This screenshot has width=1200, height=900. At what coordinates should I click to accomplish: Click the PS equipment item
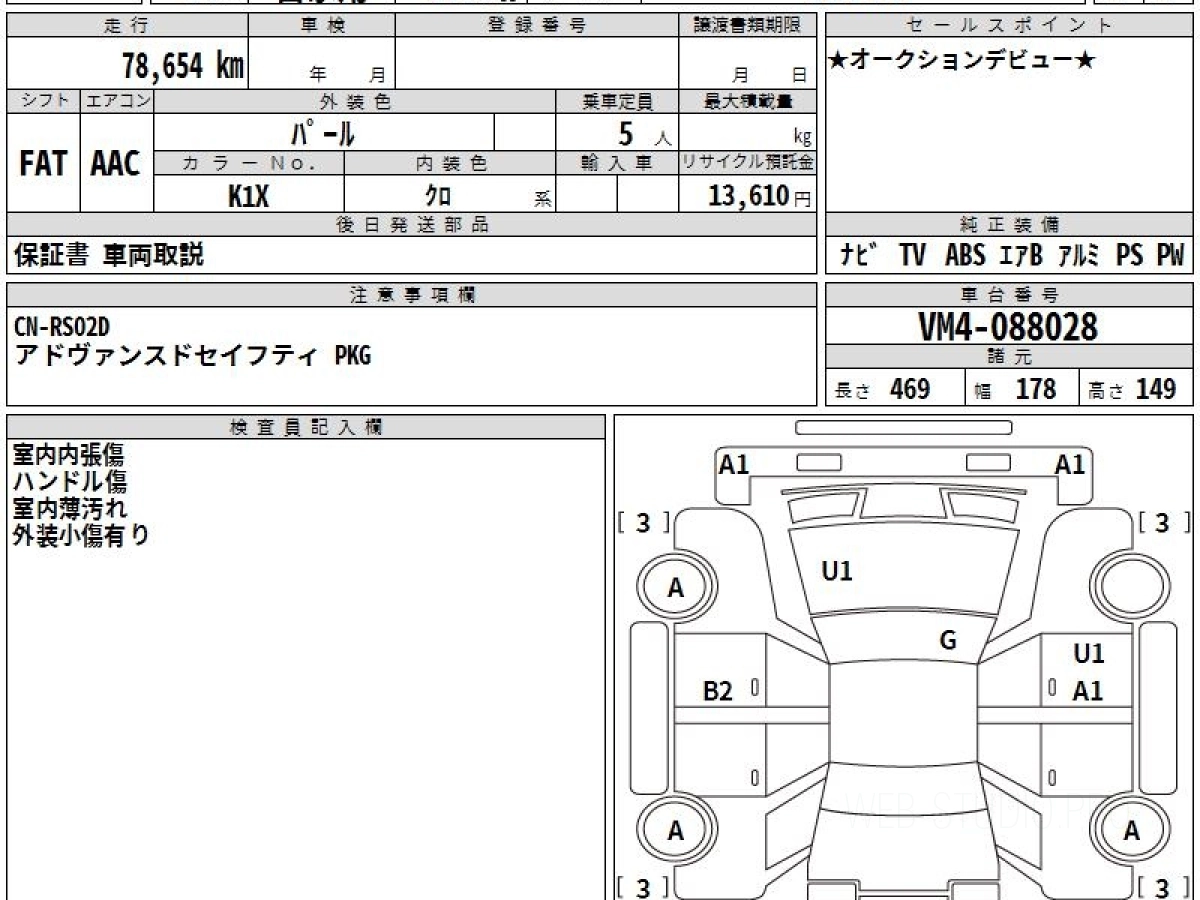1130,256
